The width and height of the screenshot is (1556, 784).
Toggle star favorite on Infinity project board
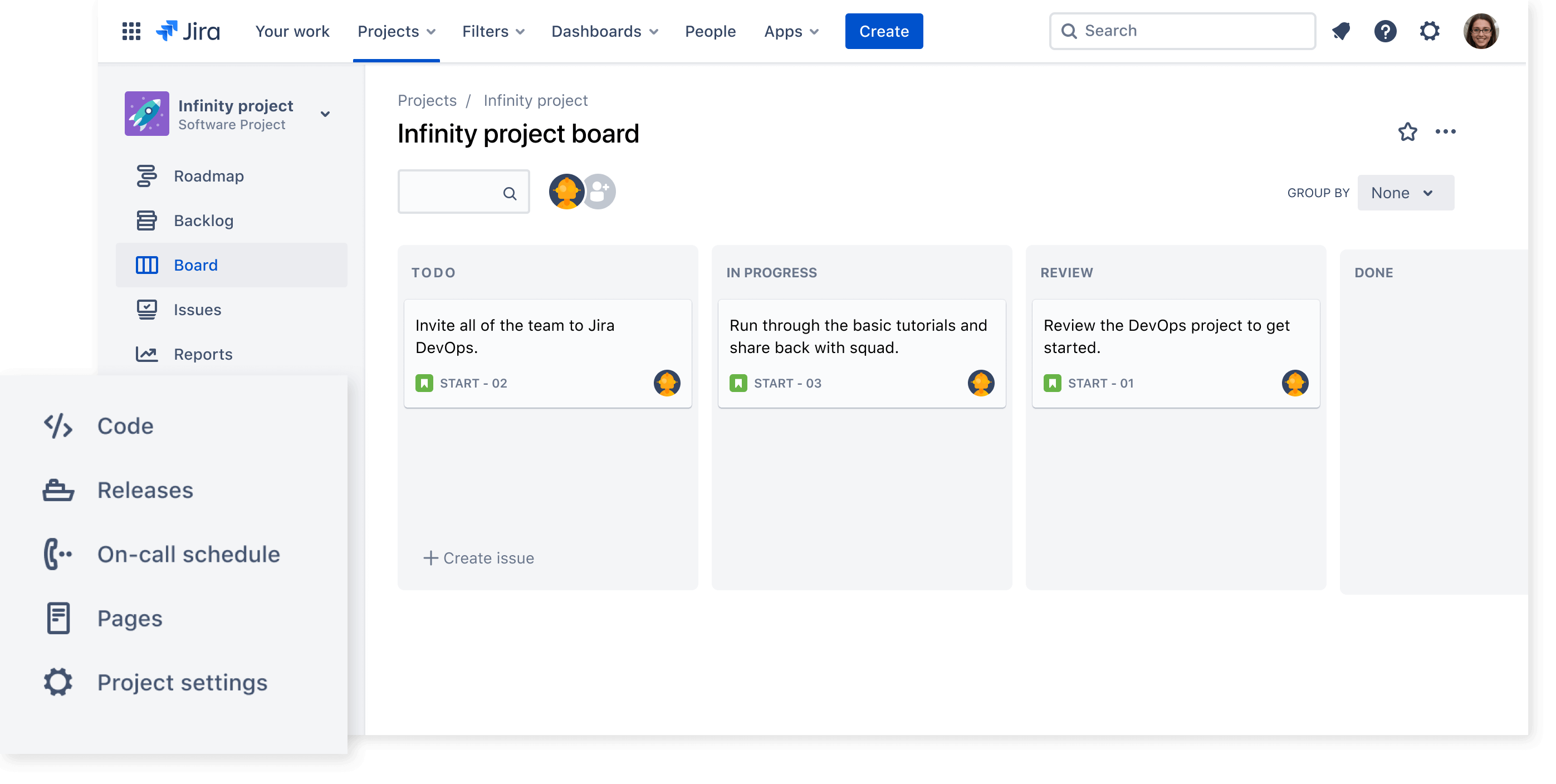tap(1406, 132)
